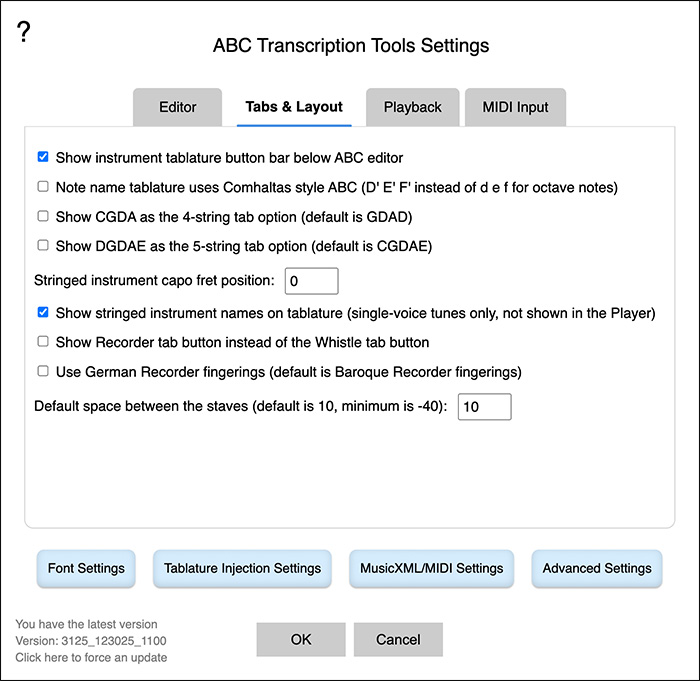Screen dimensions: 700x681
Task: Enable Recorder tab button instead of Whistle
Action: (43, 342)
